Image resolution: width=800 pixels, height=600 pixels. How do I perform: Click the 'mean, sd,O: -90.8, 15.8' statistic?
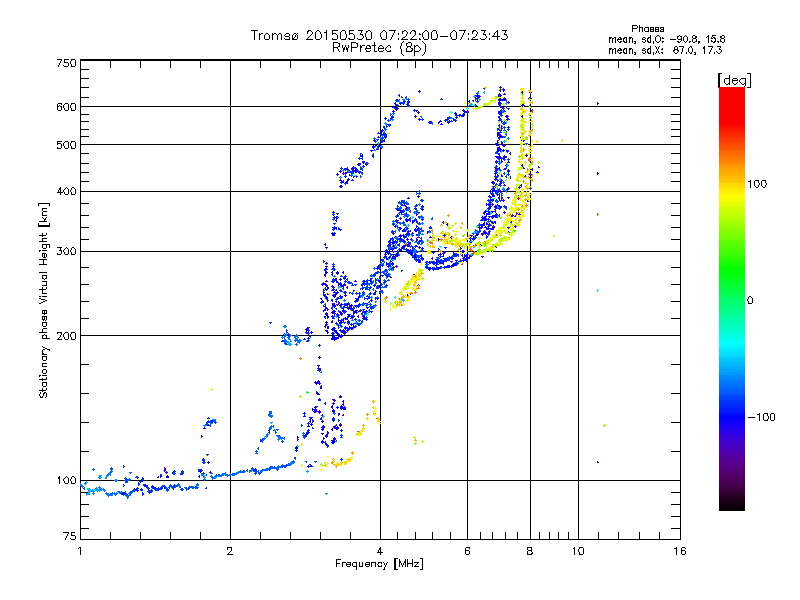(x=666, y=39)
